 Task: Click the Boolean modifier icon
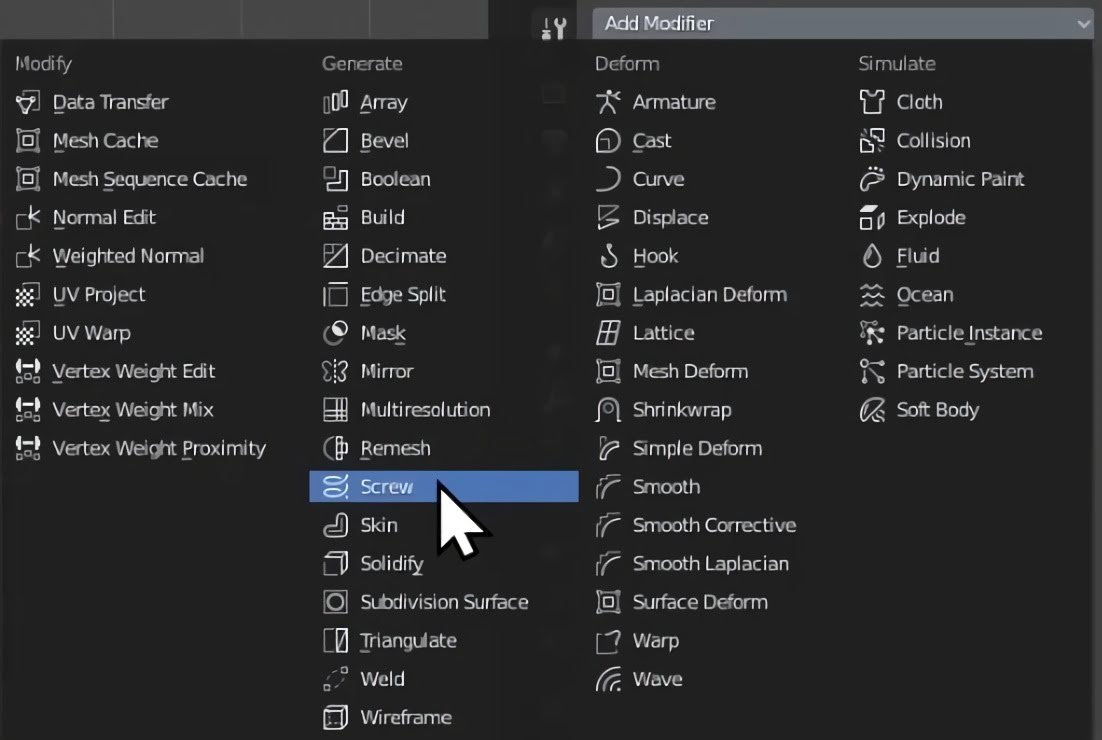pyautogui.click(x=335, y=179)
